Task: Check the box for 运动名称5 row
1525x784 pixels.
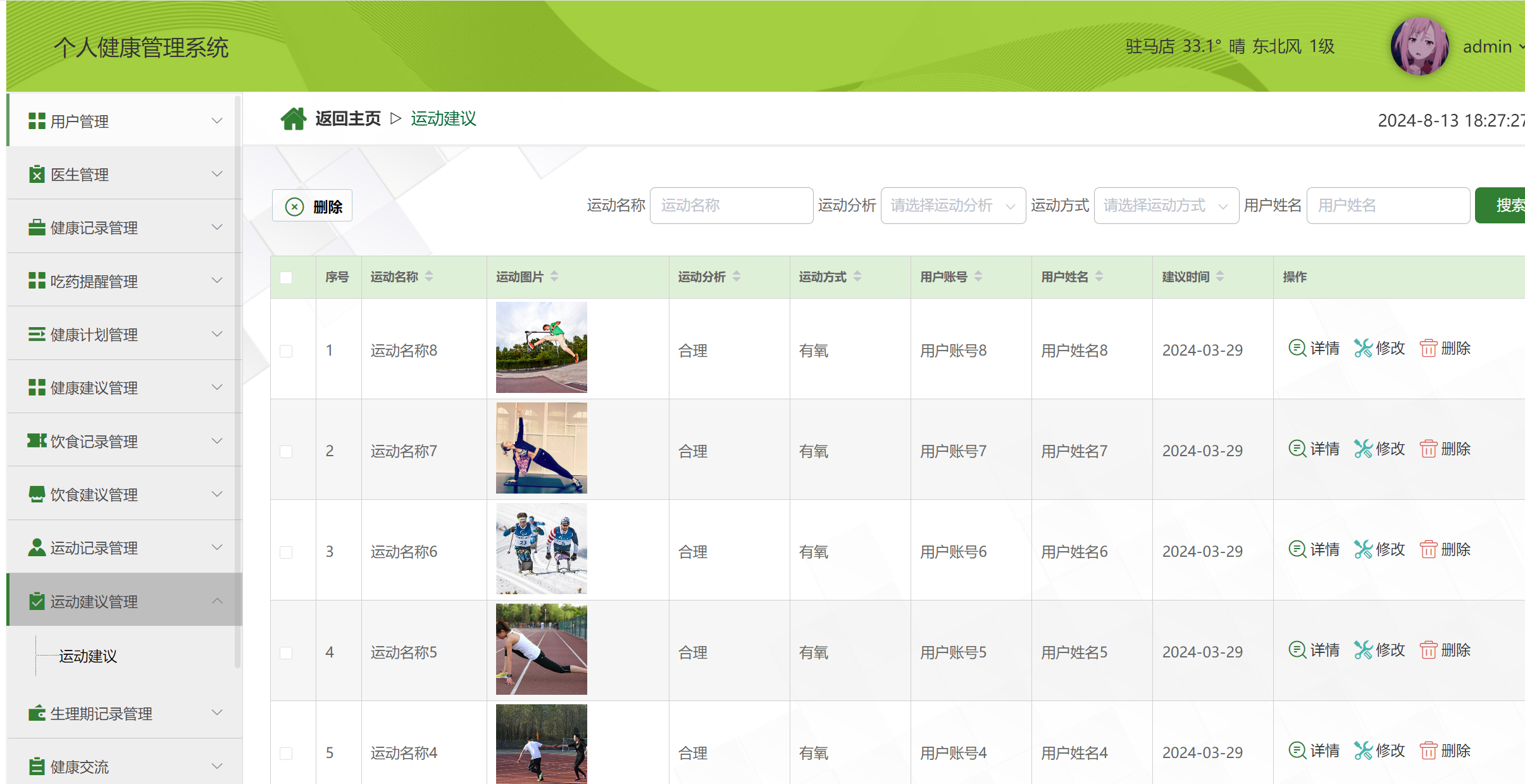Action: 286,652
